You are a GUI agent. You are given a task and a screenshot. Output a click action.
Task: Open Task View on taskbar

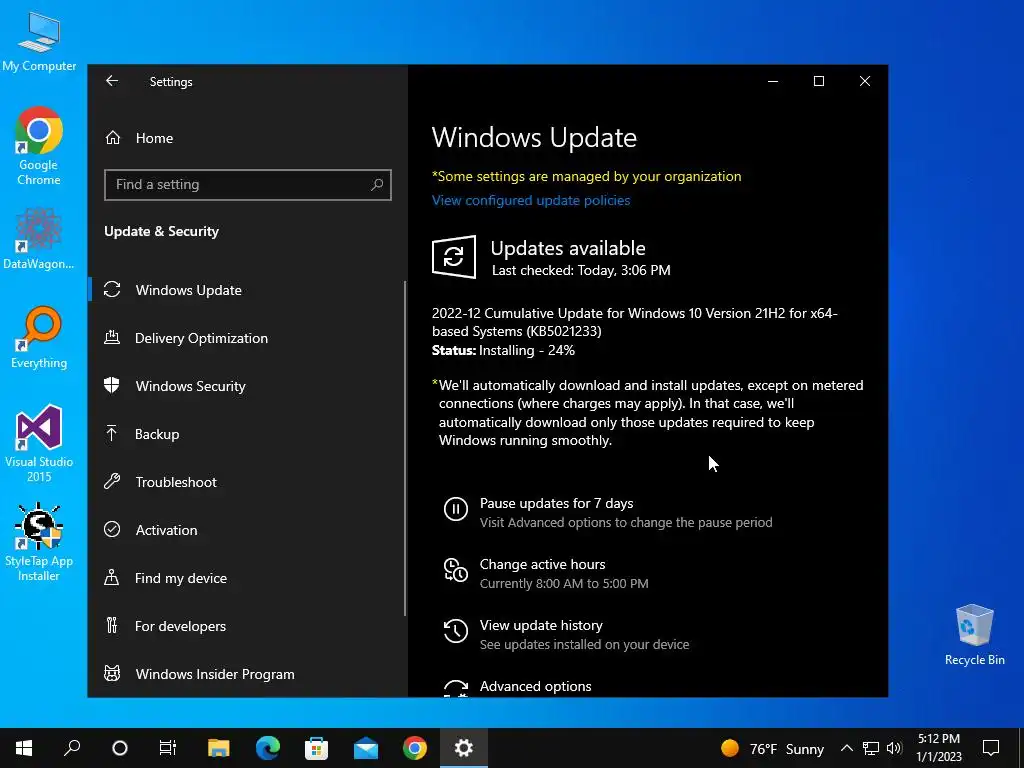[168, 748]
